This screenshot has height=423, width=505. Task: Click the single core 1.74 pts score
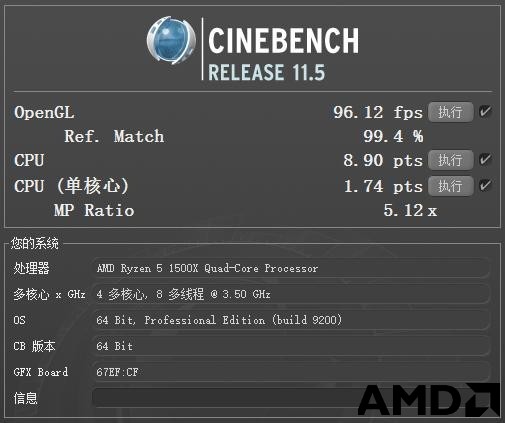[x=383, y=186]
